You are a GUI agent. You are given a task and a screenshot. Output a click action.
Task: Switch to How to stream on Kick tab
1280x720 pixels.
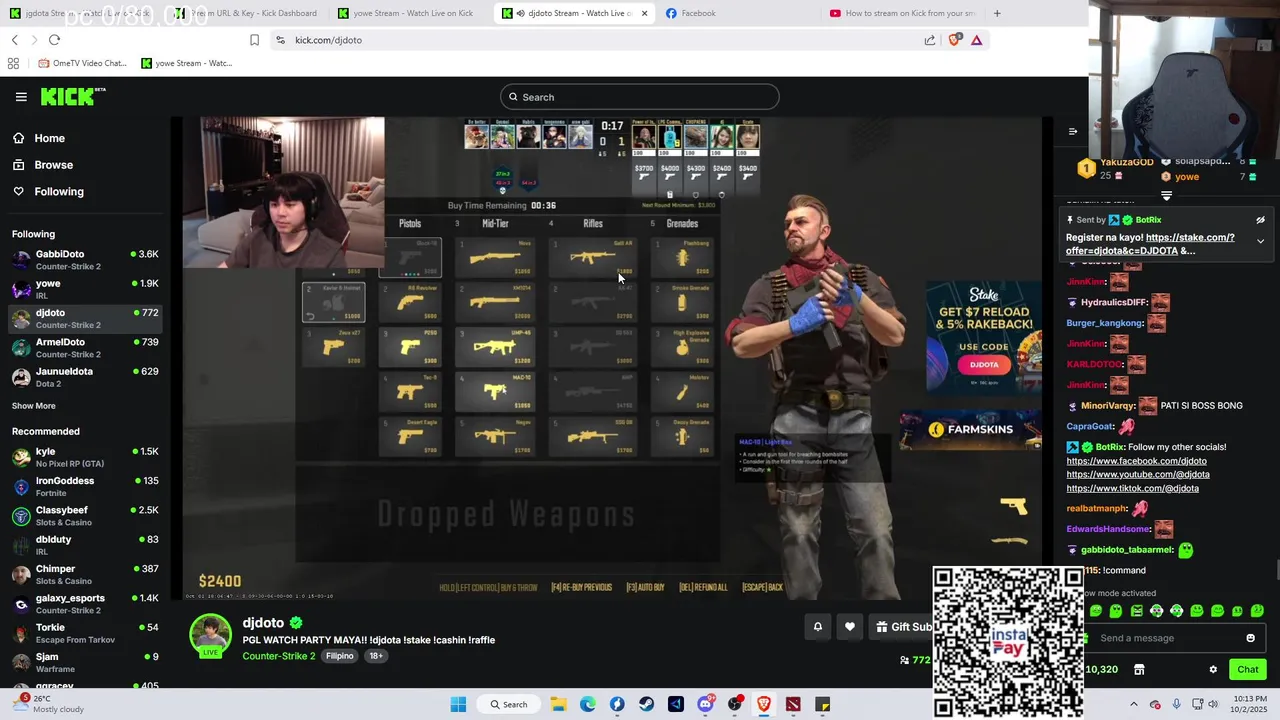pyautogui.click(x=904, y=13)
